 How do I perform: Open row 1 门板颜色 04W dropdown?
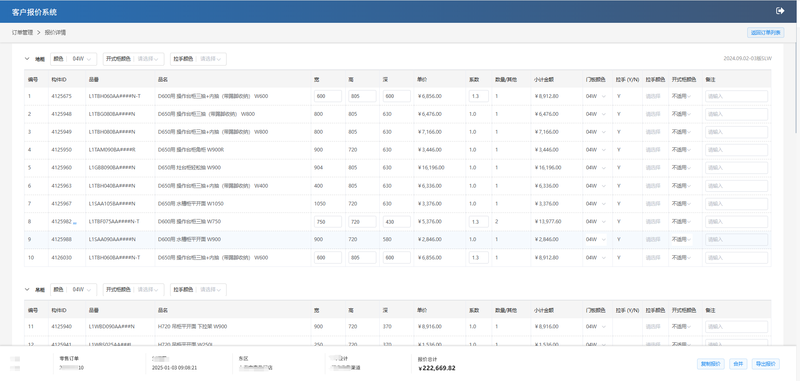[596, 96]
